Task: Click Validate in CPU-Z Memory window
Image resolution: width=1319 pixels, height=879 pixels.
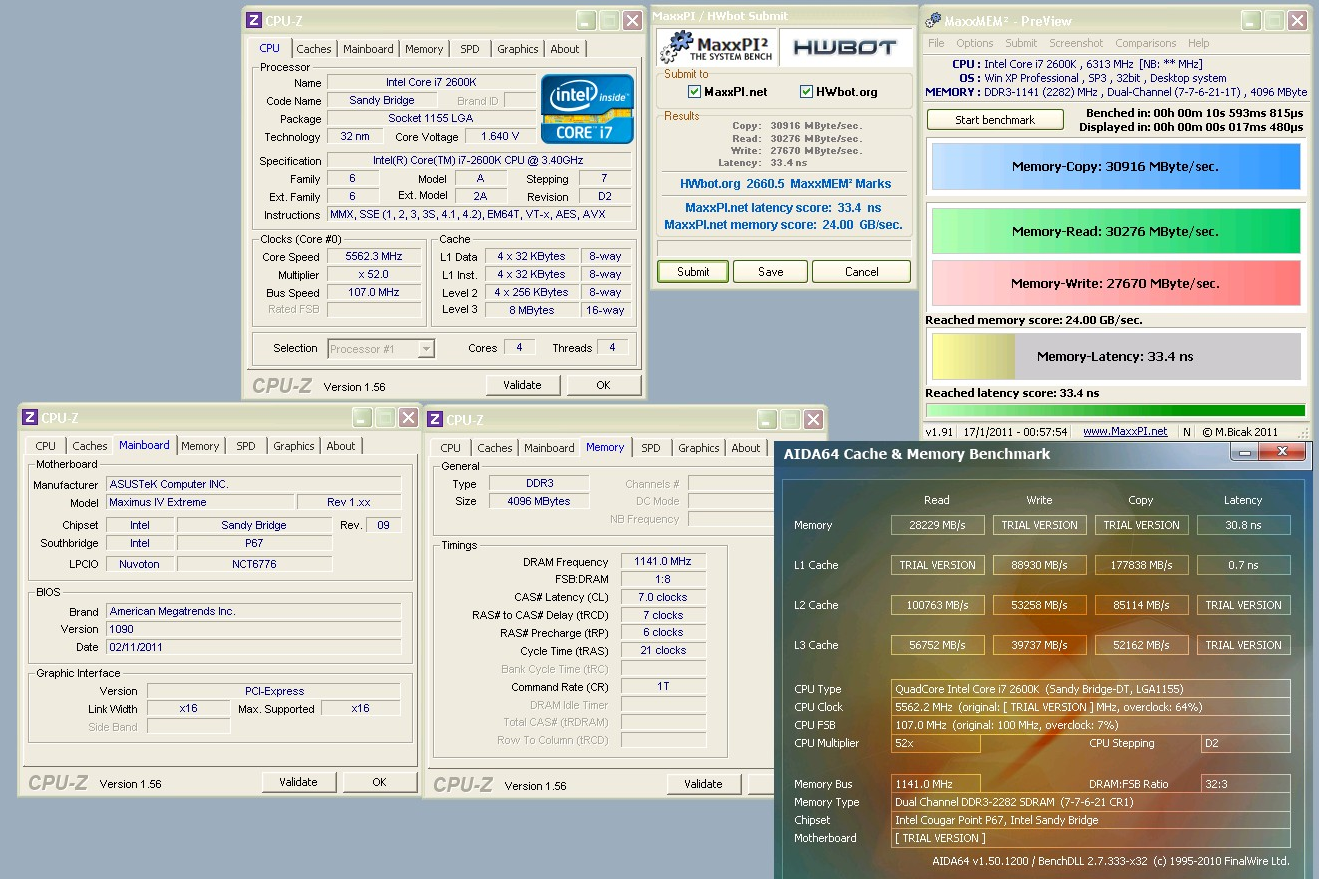Action: [x=703, y=784]
